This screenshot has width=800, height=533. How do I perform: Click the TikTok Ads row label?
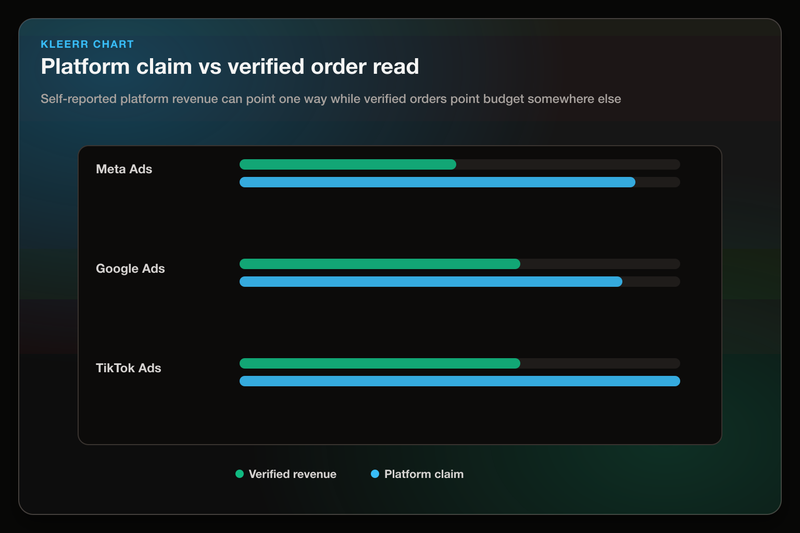tap(129, 368)
